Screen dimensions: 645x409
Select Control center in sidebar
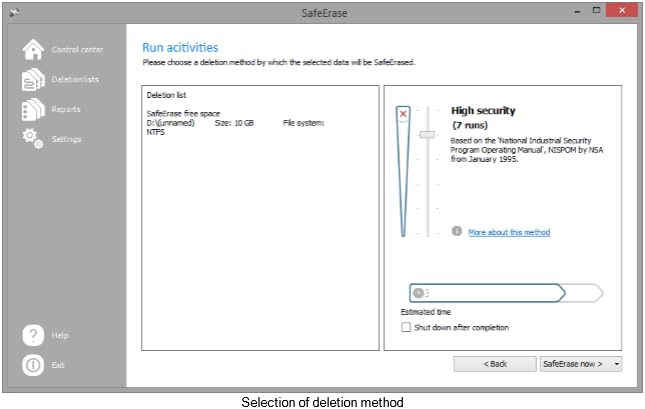click(x=77, y=50)
